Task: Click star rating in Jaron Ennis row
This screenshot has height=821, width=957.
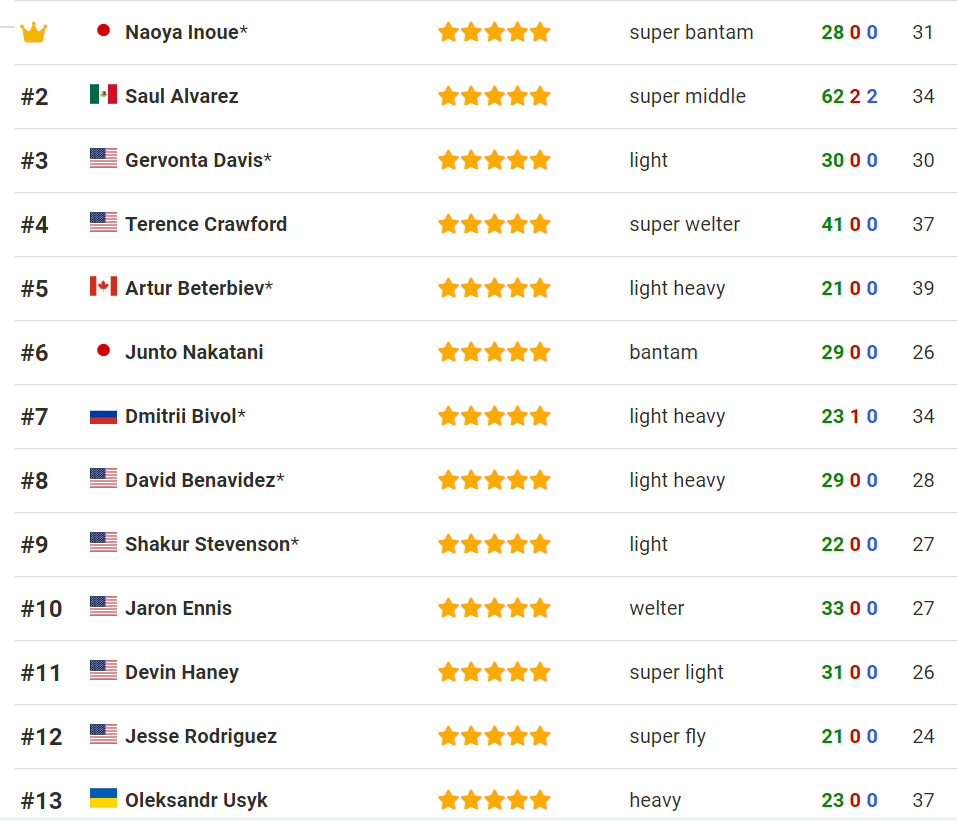Action: (x=494, y=608)
